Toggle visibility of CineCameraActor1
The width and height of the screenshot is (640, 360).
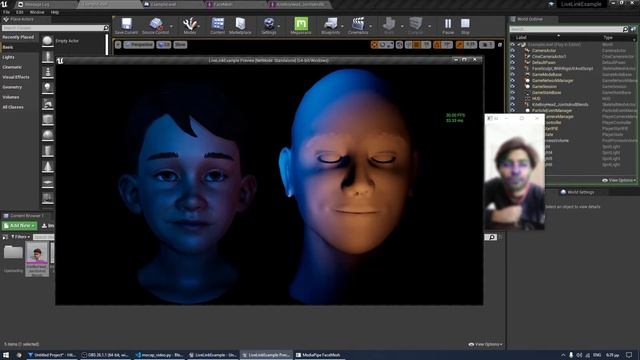point(513,56)
